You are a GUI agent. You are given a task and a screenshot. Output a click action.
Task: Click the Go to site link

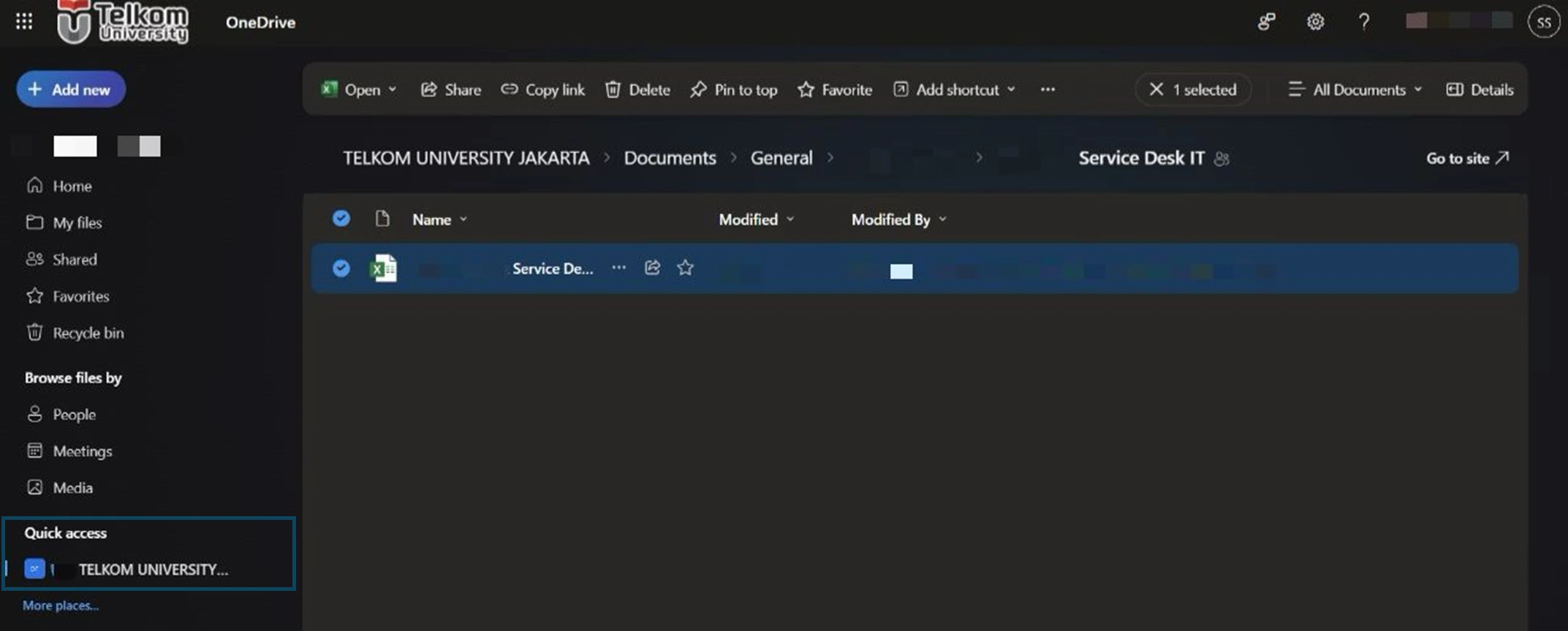pos(1467,158)
